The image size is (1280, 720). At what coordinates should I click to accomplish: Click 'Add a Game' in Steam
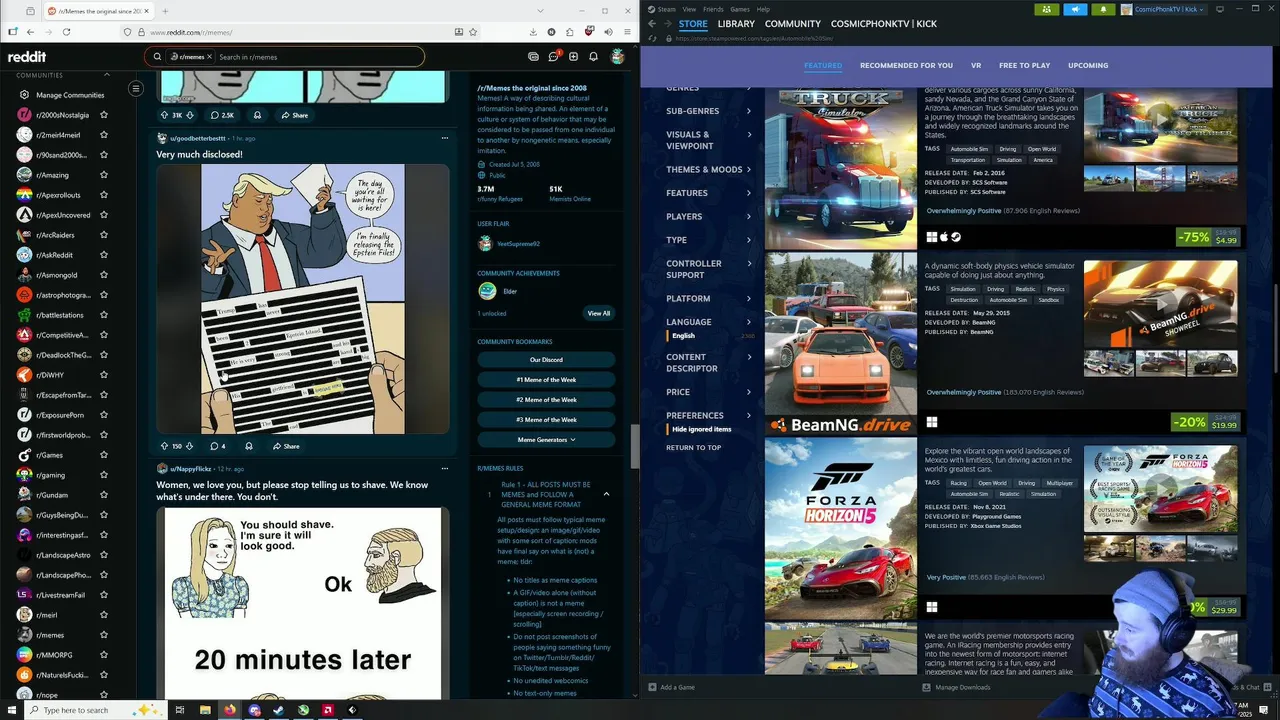click(672, 687)
